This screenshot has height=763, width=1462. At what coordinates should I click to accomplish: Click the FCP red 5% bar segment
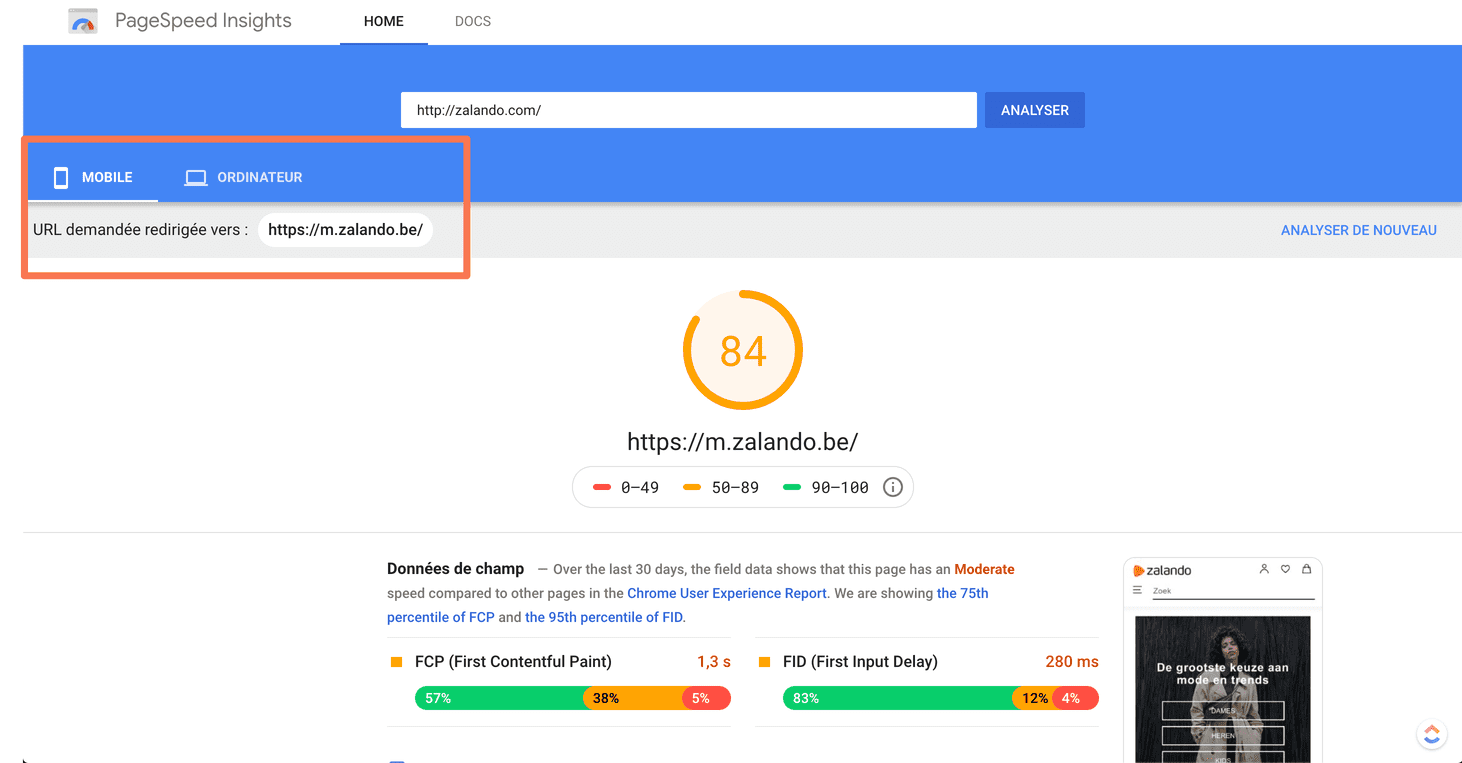click(707, 698)
